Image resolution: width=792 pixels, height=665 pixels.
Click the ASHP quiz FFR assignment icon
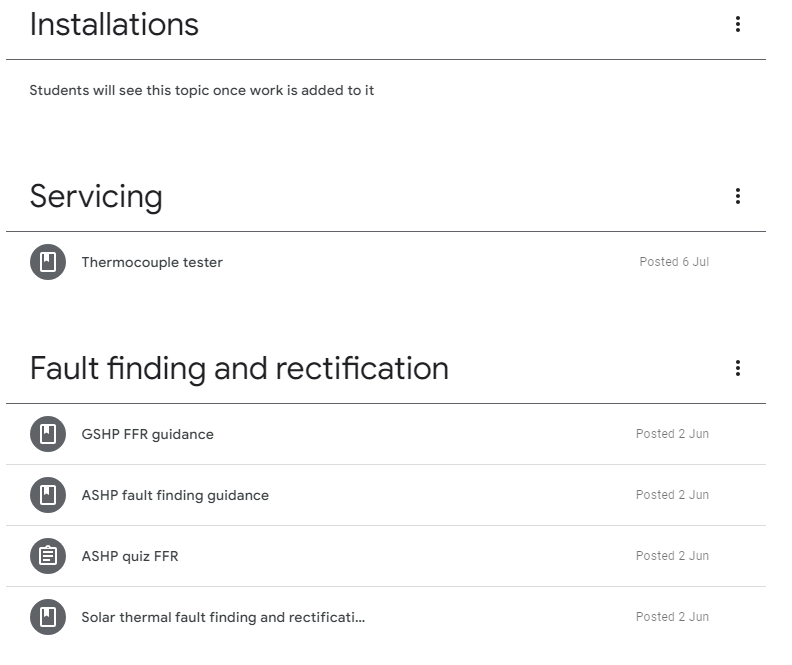click(x=48, y=556)
